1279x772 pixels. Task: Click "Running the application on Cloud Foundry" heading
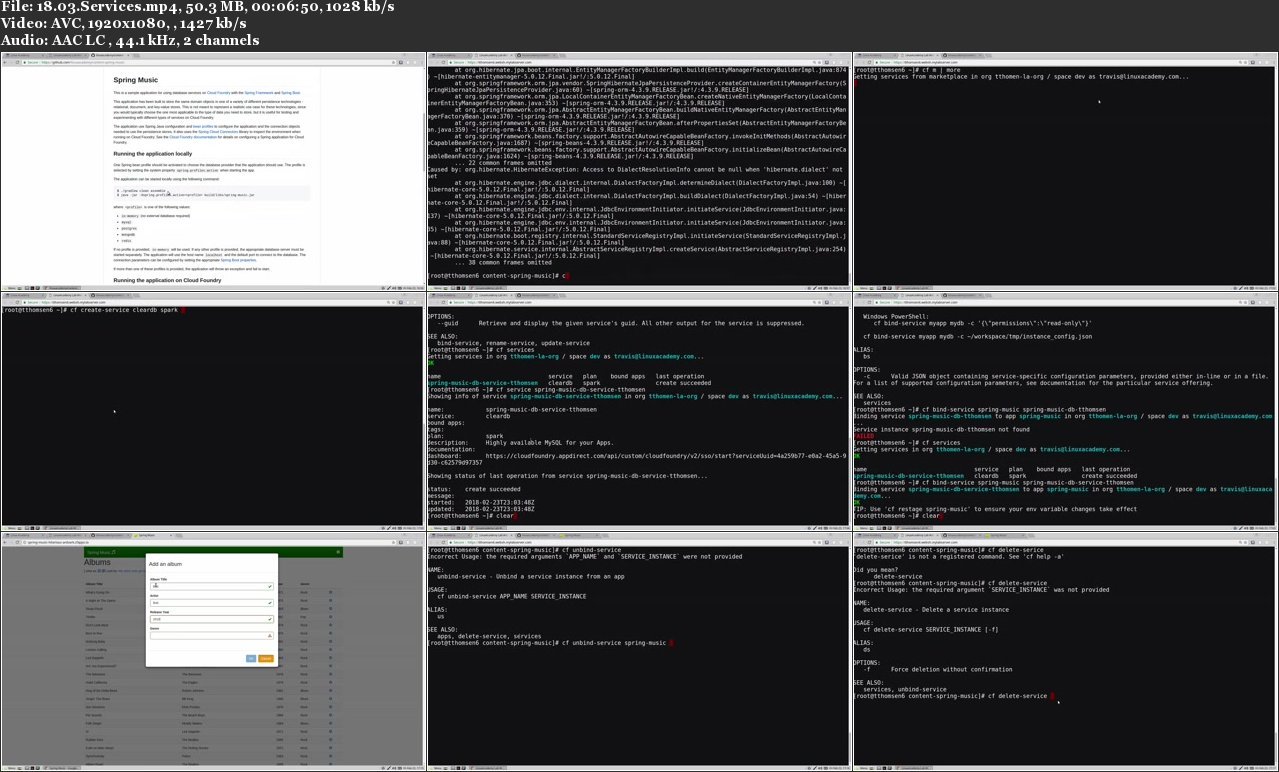click(165, 280)
